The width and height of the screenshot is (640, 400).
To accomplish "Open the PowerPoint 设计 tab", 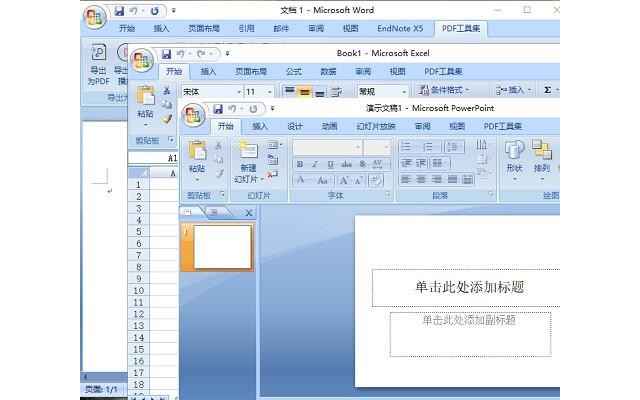I will [295, 127].
